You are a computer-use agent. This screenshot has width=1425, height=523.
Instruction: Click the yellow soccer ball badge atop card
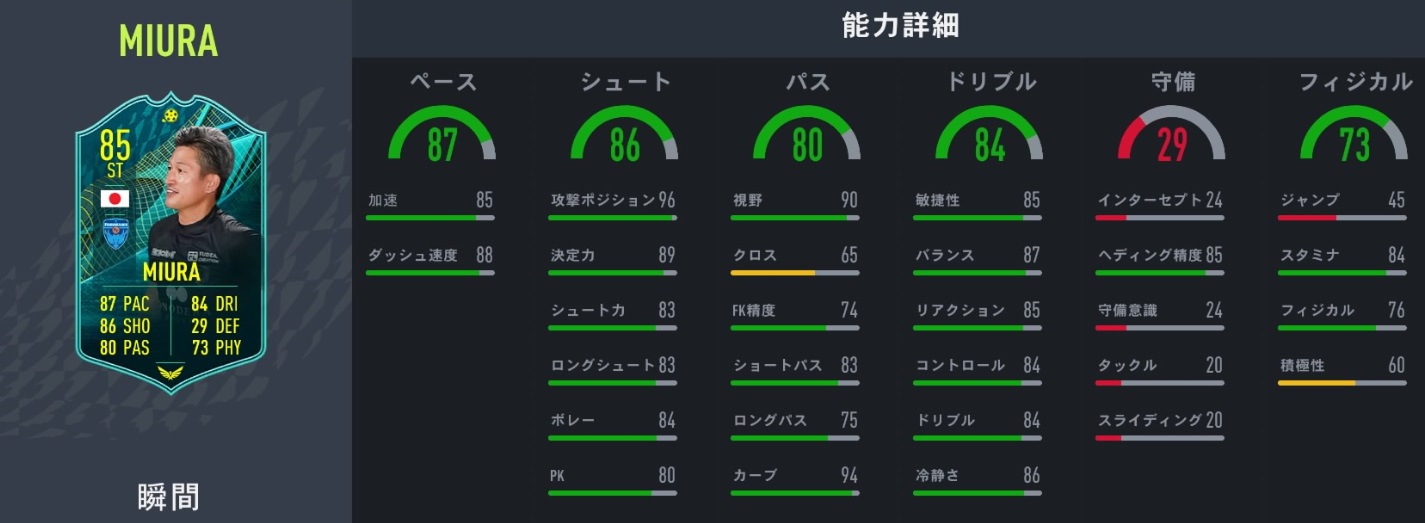[171, 114]
